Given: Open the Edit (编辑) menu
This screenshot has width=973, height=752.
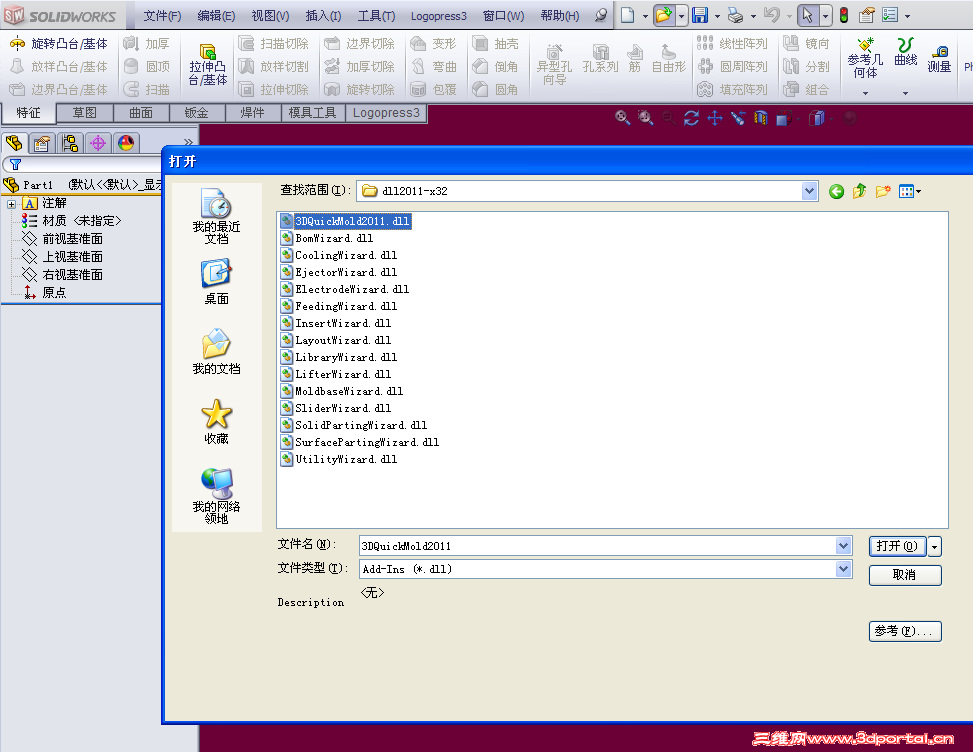Looking at the screenshot, I should (216, 16).
